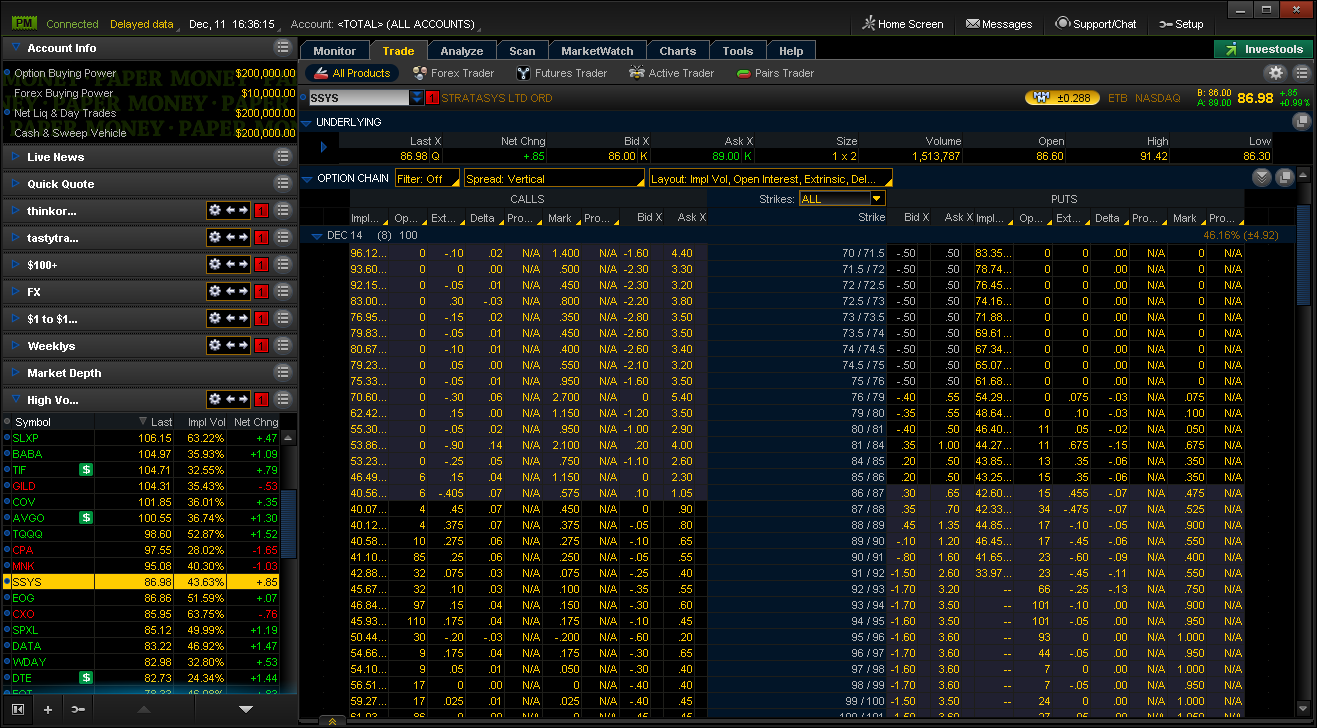
Task: Expand the Quick Quote gadget
Action: tap(15, 184)
